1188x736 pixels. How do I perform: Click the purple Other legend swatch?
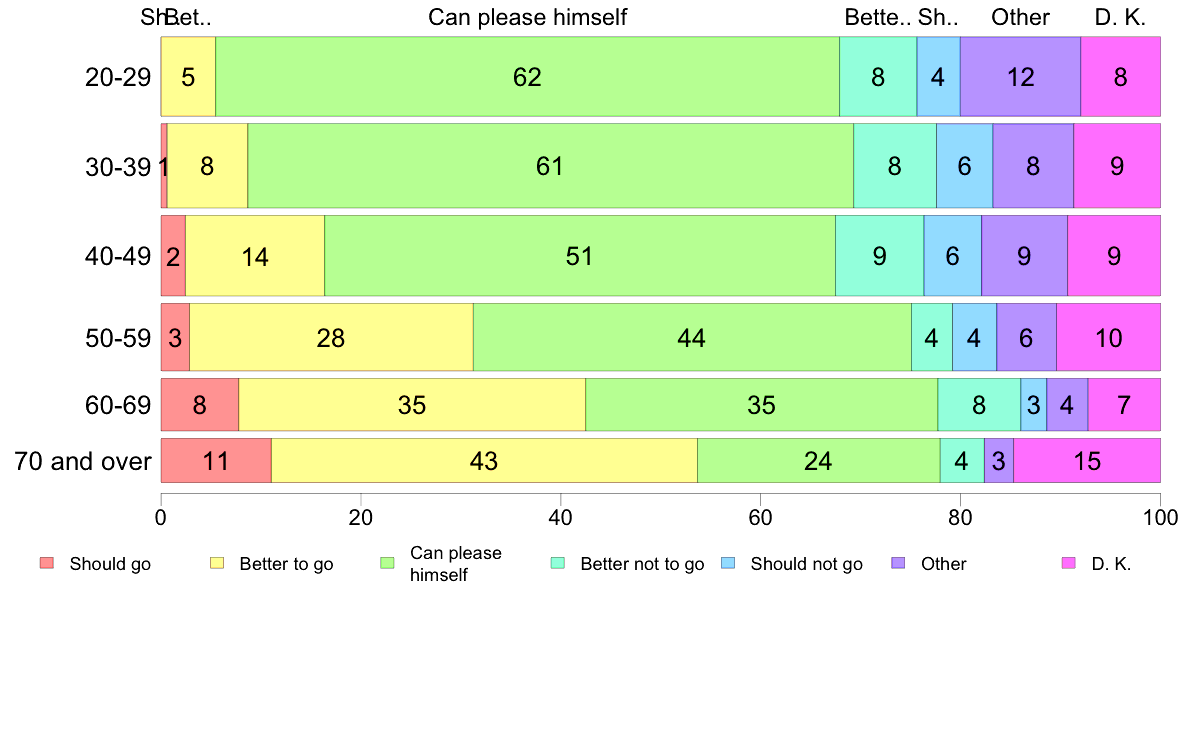tap(899, 562)
